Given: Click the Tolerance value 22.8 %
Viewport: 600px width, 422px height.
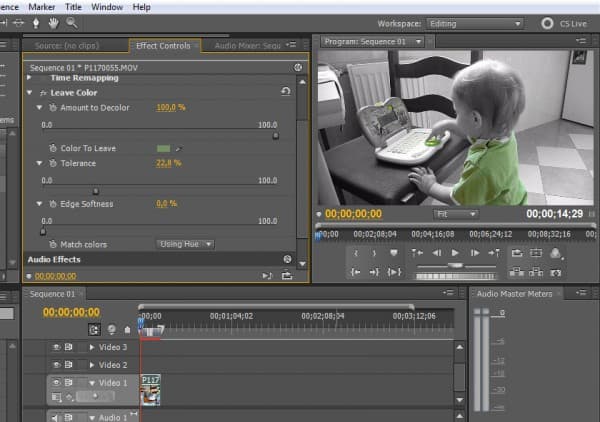Looking at the screenshot, I should coord(168,163).
